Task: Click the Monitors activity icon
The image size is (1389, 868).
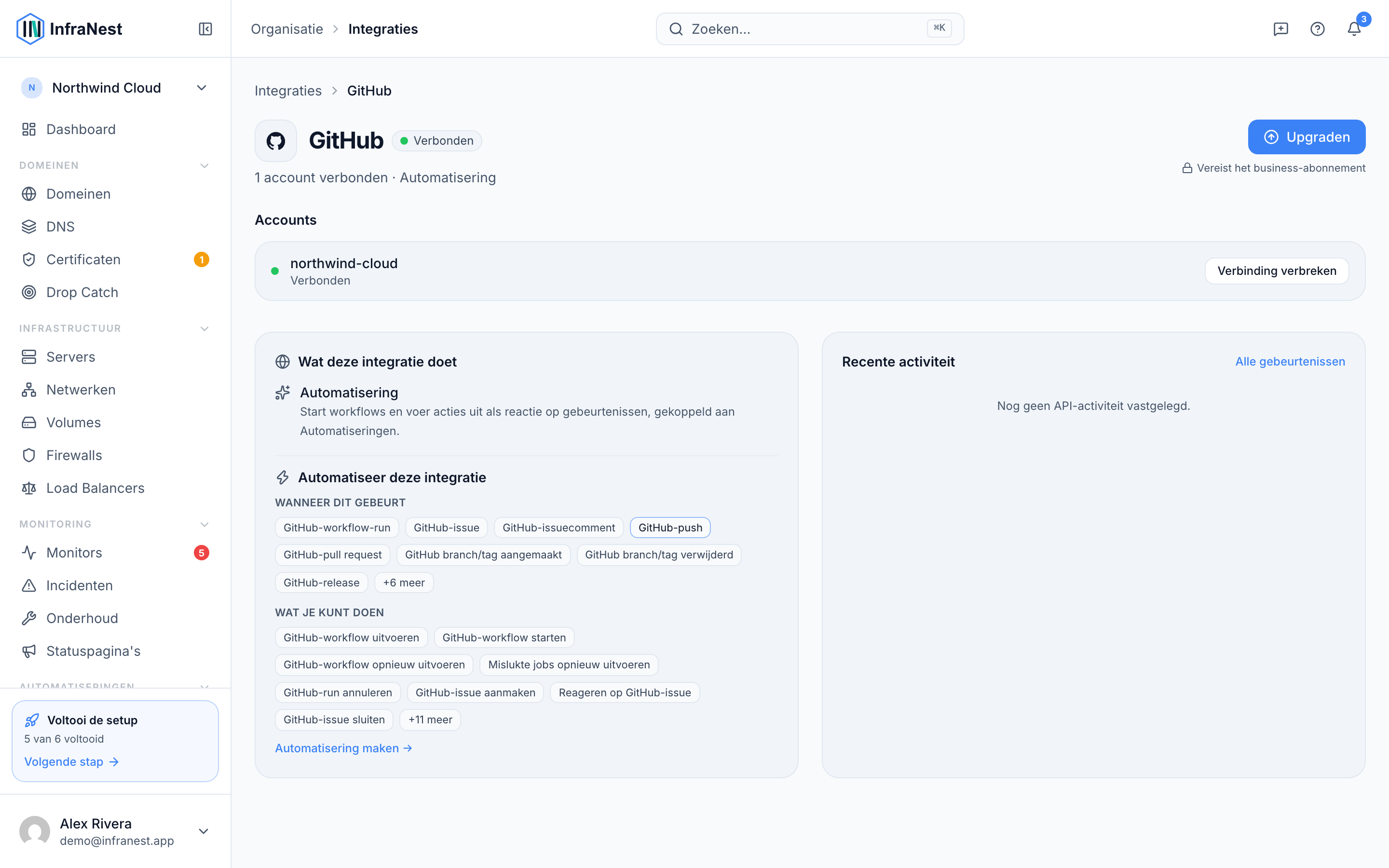Action: pyautogui.click(x=29, y=553)
